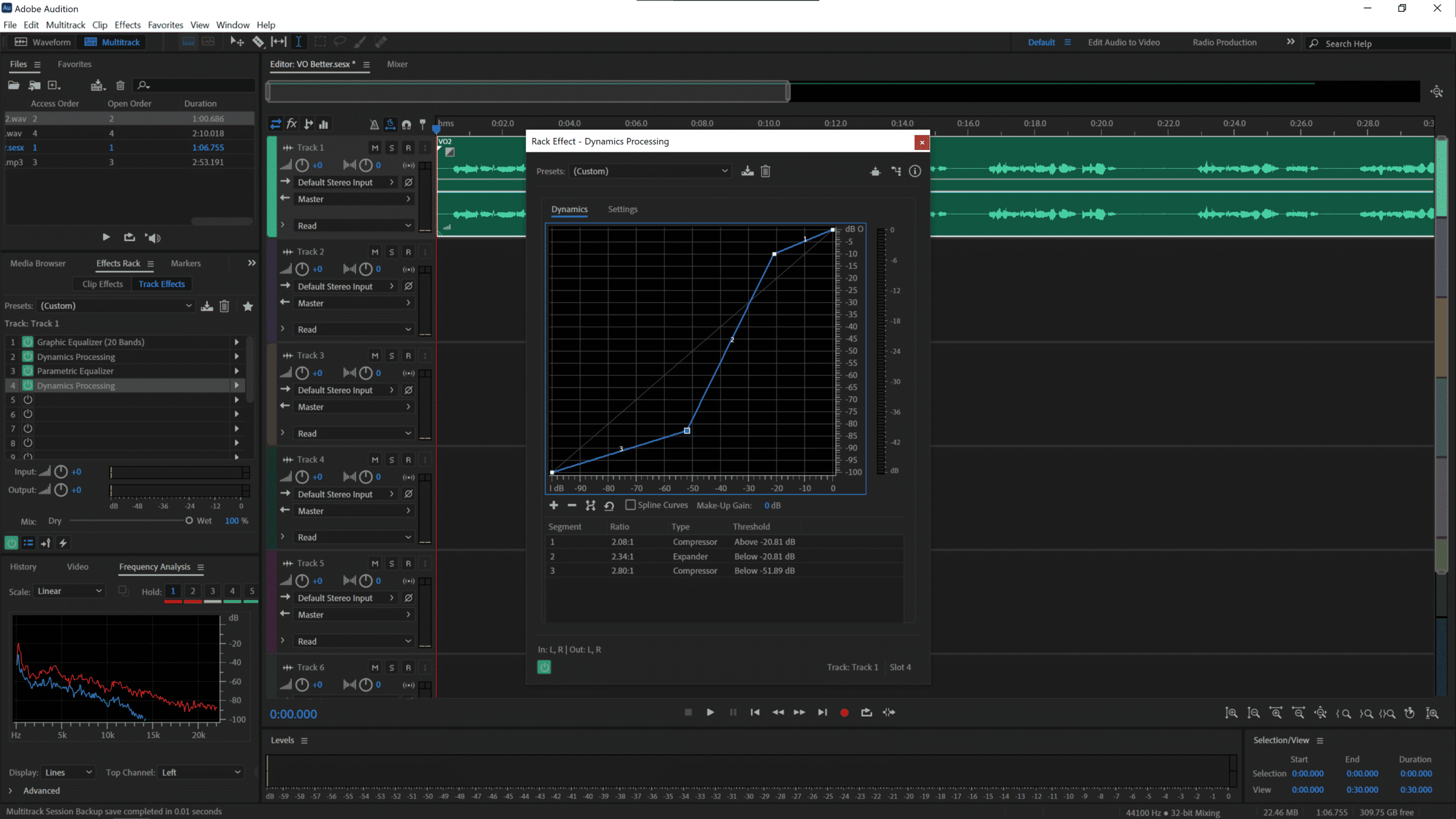Open the Favorites menu
This screenshot has height=819, width=1456.
click(166, 25)
